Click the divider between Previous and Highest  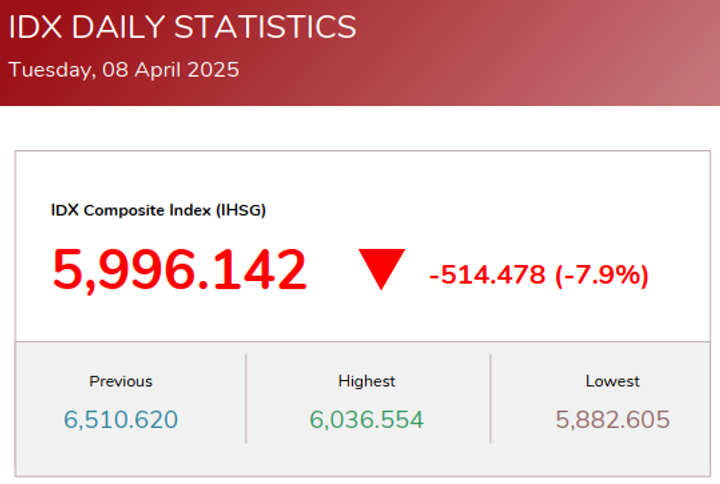tap(246, 398)
